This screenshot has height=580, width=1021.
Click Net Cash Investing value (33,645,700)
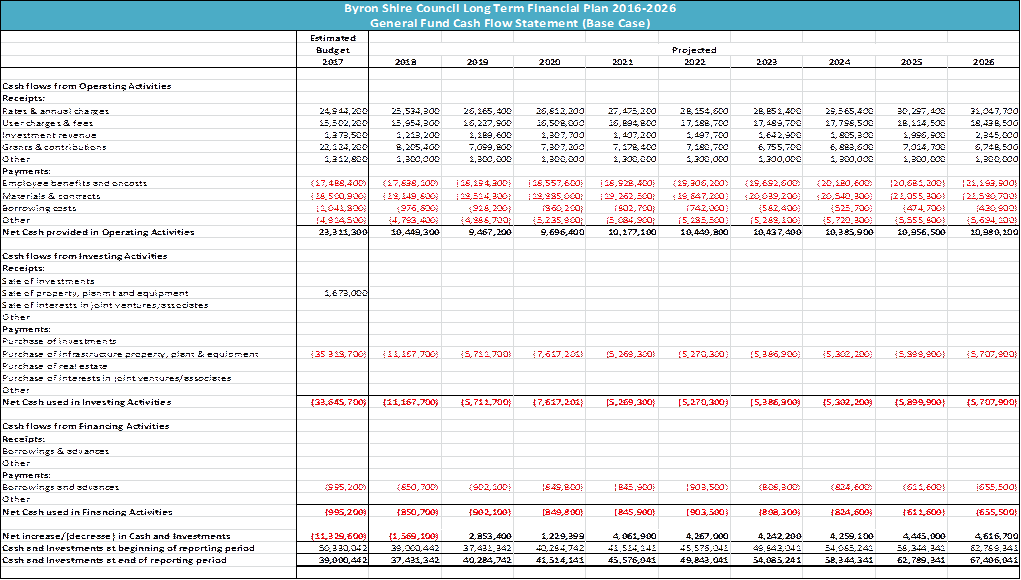[339, 402]
